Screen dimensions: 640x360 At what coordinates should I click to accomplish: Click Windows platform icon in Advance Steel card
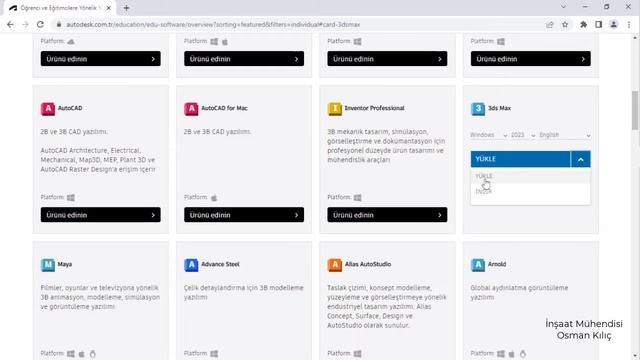214,353
